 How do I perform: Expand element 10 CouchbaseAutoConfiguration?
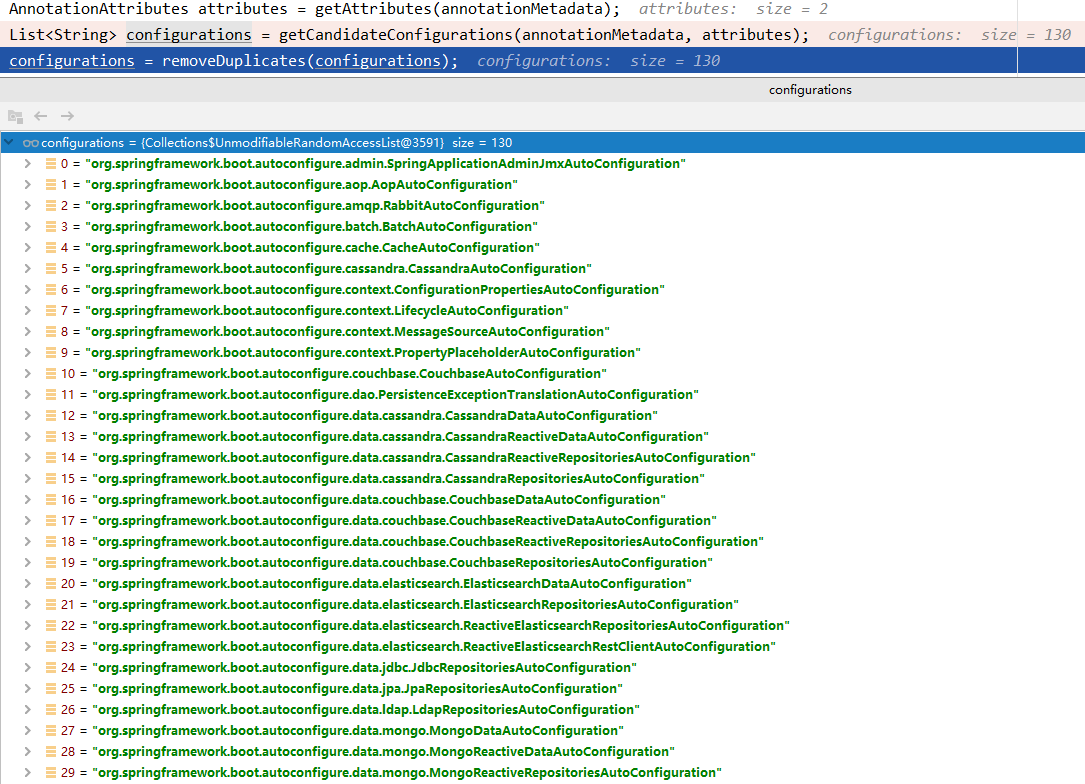(28, 374)
